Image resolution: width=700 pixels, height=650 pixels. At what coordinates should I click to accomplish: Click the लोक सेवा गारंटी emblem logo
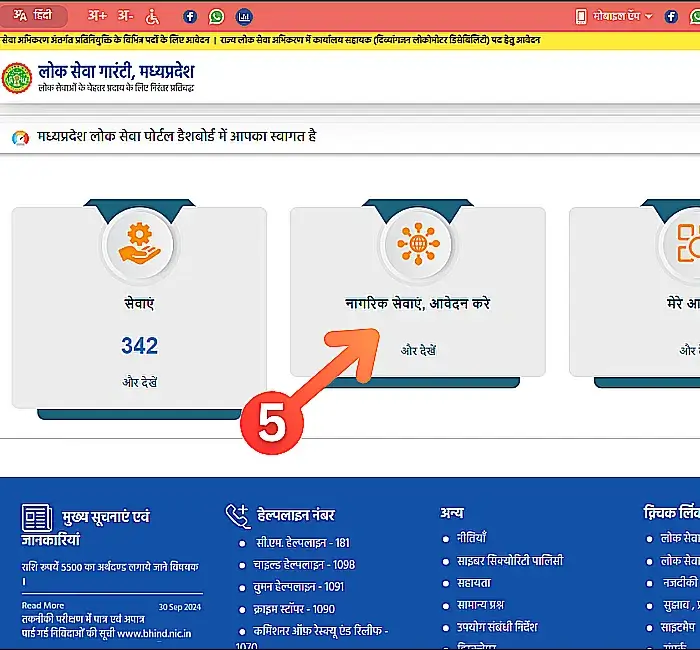[16, 78]
